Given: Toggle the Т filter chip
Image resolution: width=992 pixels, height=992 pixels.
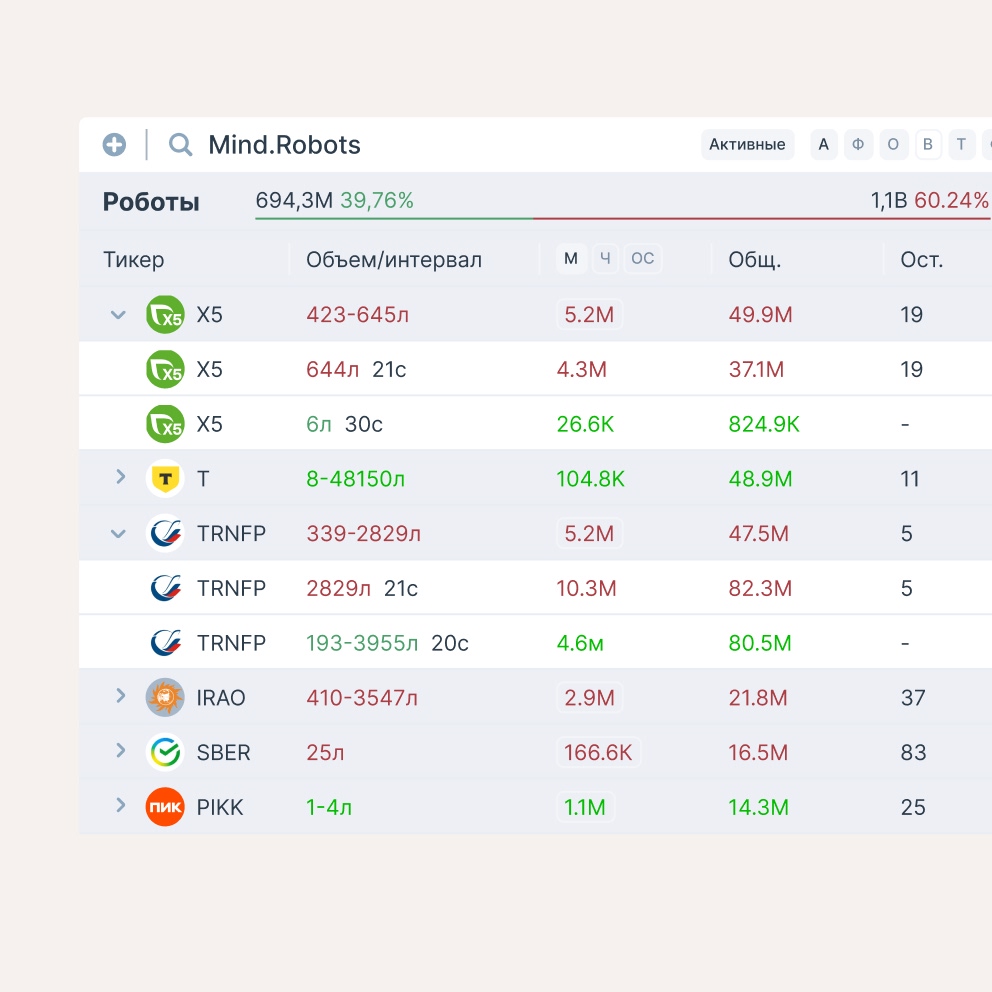Looking at the screenshot, I should pos(962,144).
